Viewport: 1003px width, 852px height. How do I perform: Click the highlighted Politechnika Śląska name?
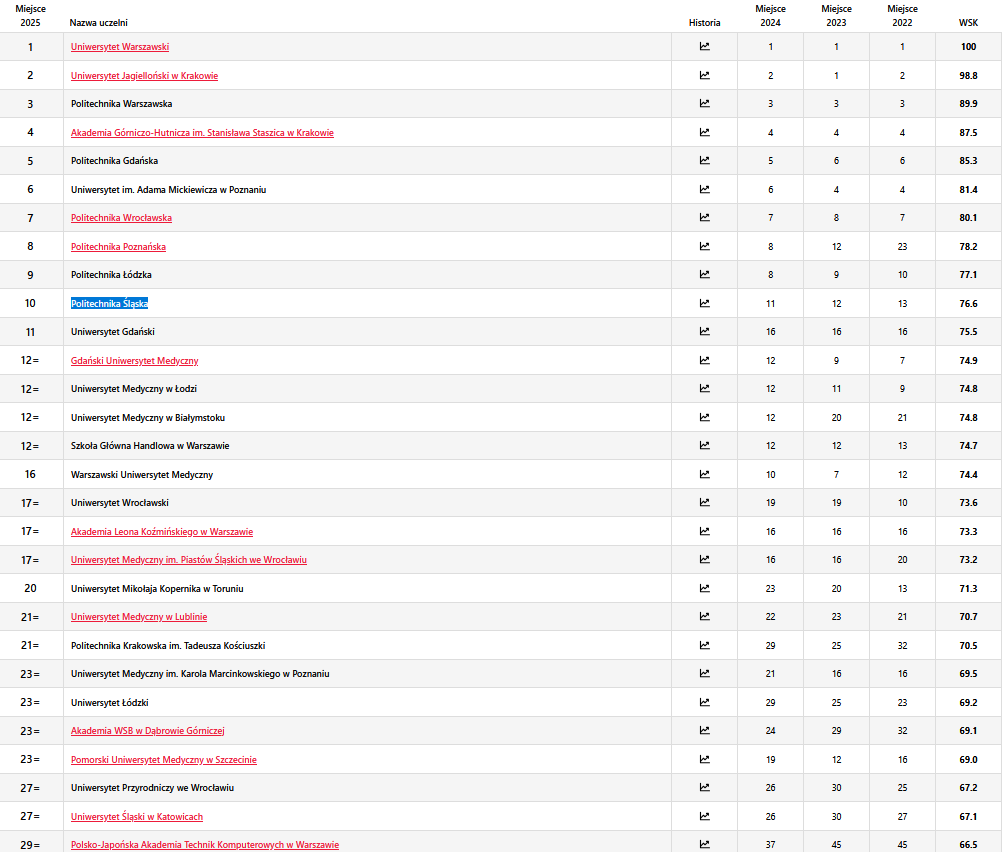coord(109,303)
